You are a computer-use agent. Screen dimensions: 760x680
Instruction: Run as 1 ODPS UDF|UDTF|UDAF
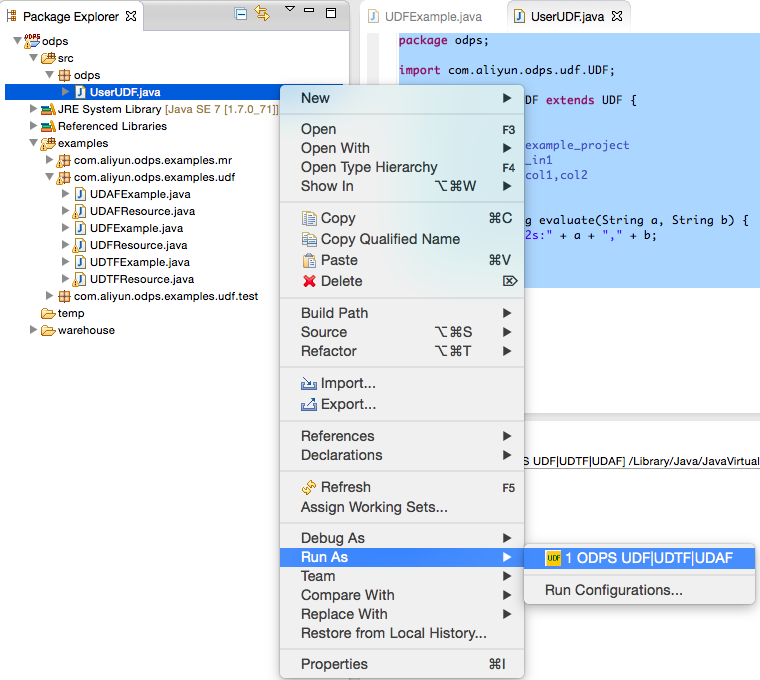pos(639,558)
